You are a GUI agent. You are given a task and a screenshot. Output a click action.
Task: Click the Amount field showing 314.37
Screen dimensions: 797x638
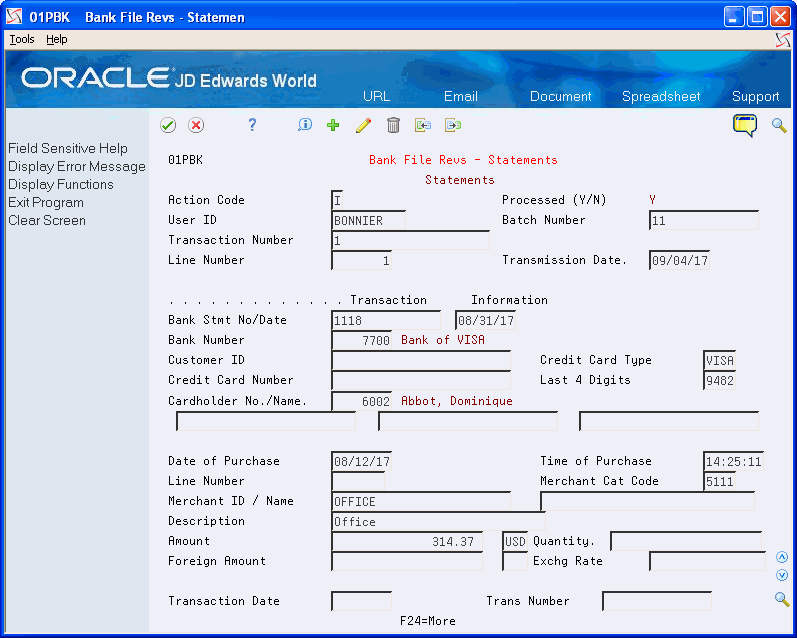(x=407, y=541)
